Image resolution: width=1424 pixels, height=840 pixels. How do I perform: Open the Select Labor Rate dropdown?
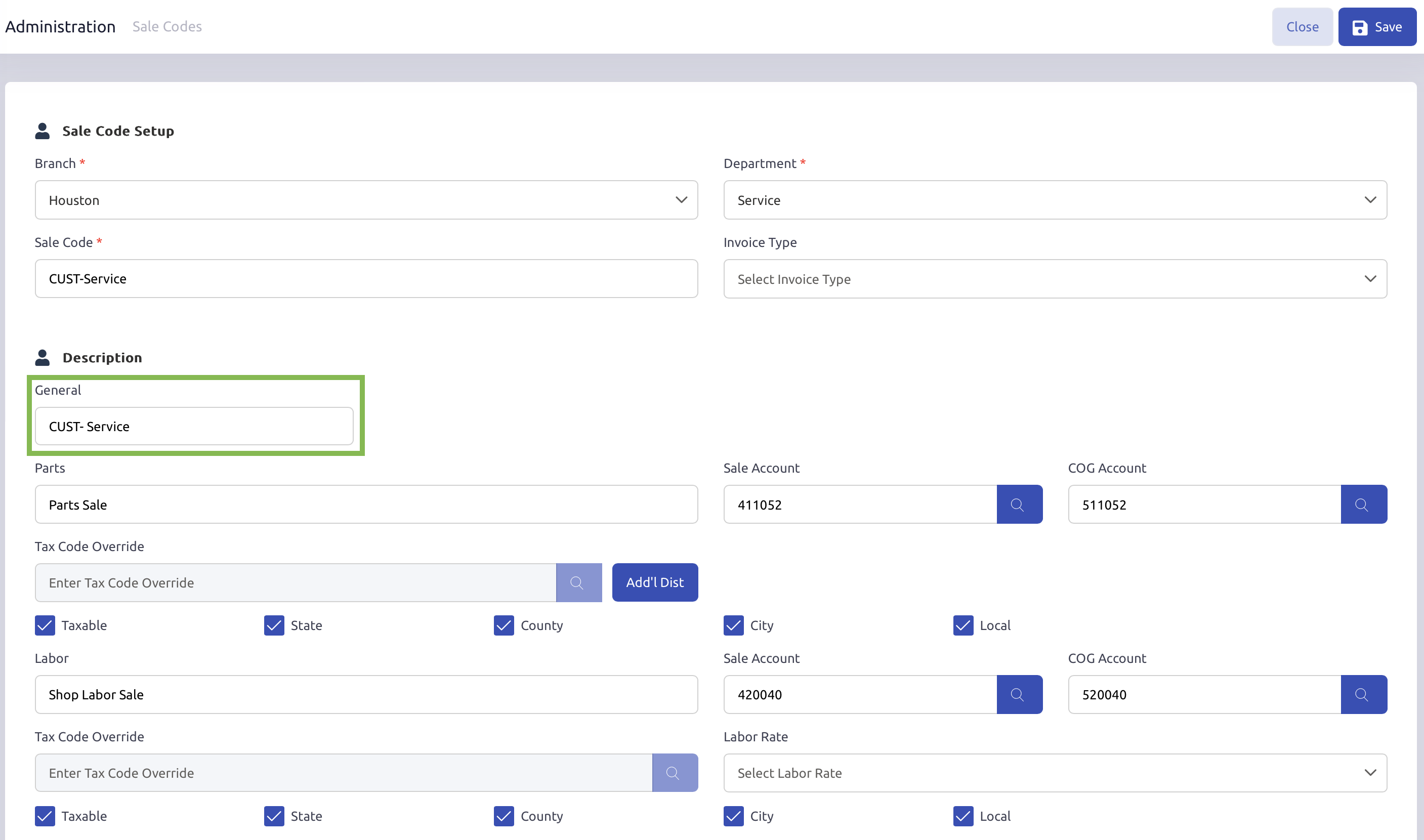click(1055, 773)
